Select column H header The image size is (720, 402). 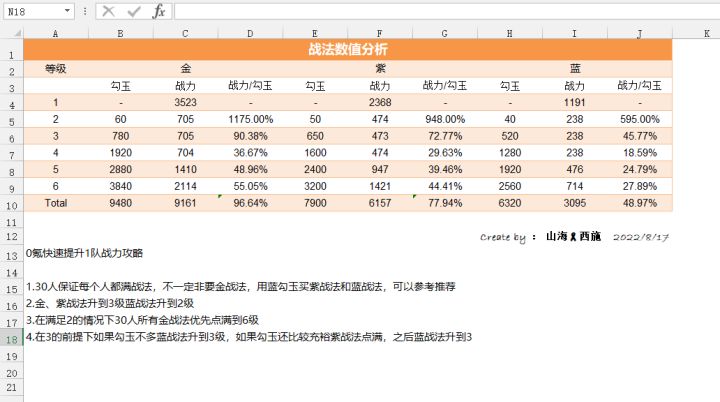(510, 34)
